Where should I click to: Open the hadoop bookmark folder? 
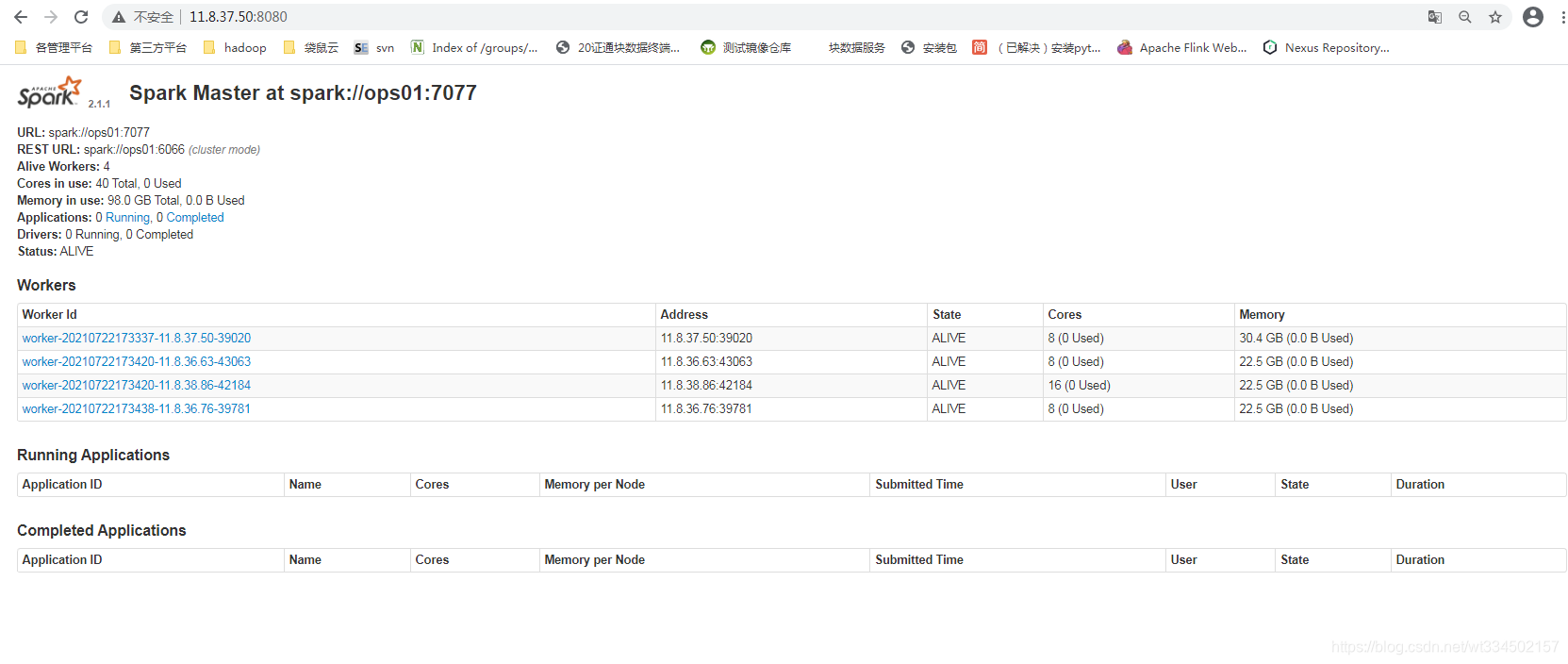tap(234, 47)
